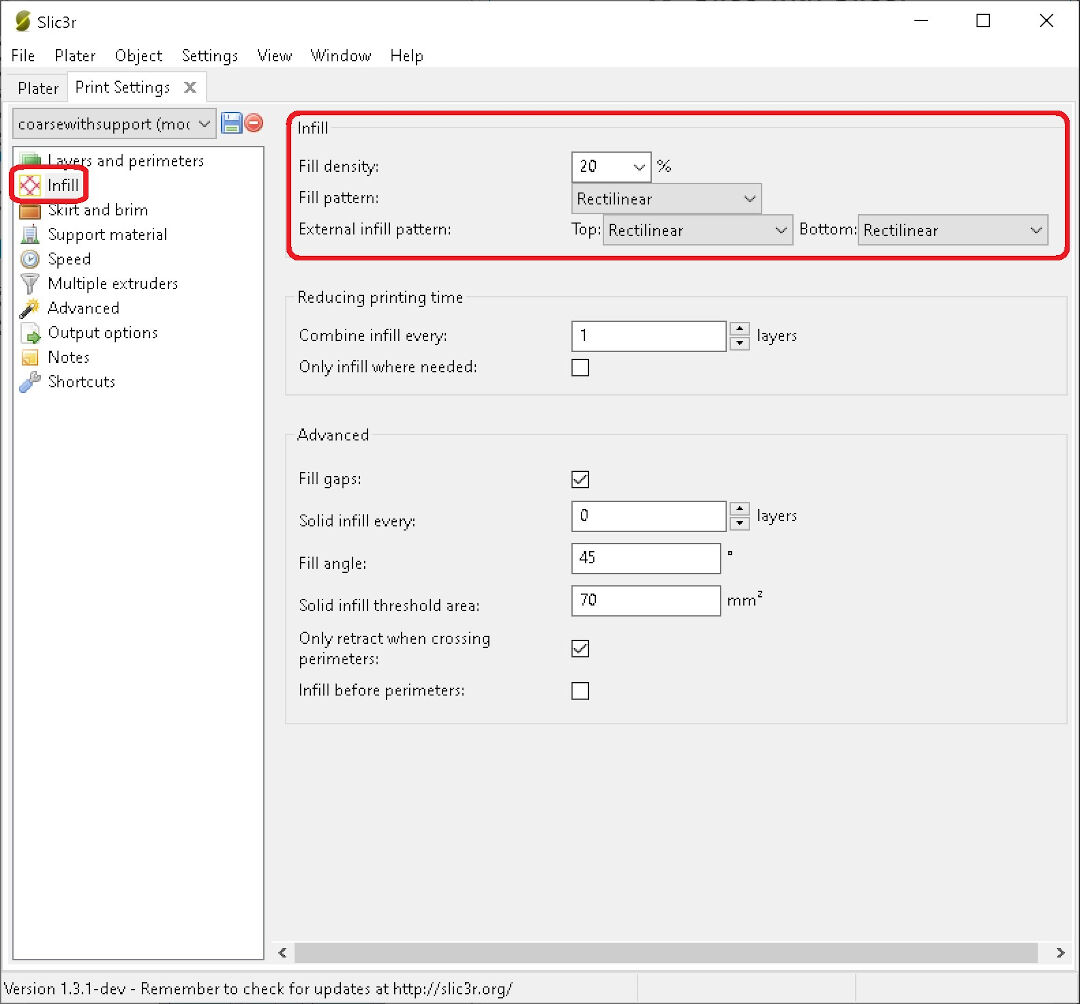The image size is (1080, 1004).
Task: Switch to the Plater tab
Action: 39,88
